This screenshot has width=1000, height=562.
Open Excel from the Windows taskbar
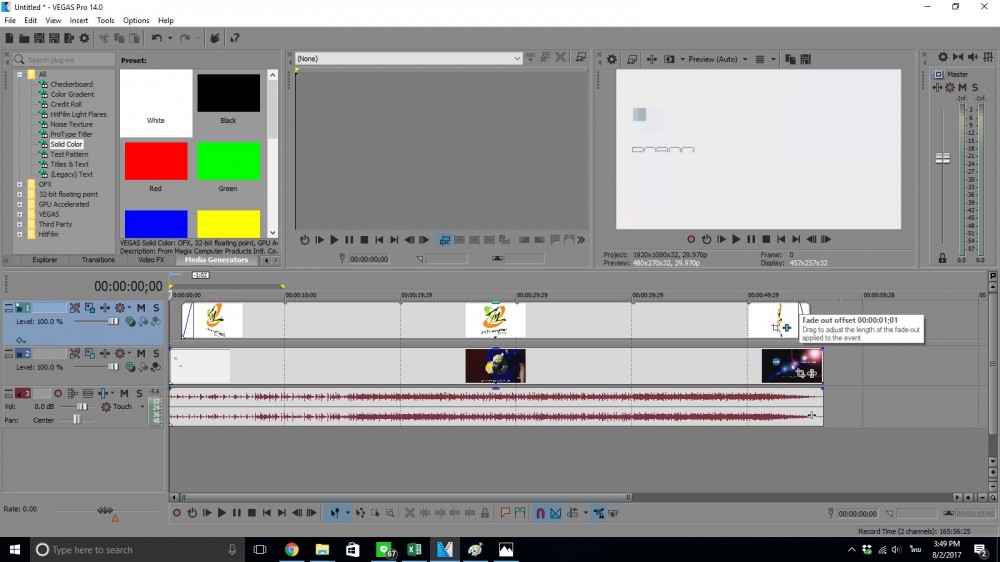[x=415, y=549]
